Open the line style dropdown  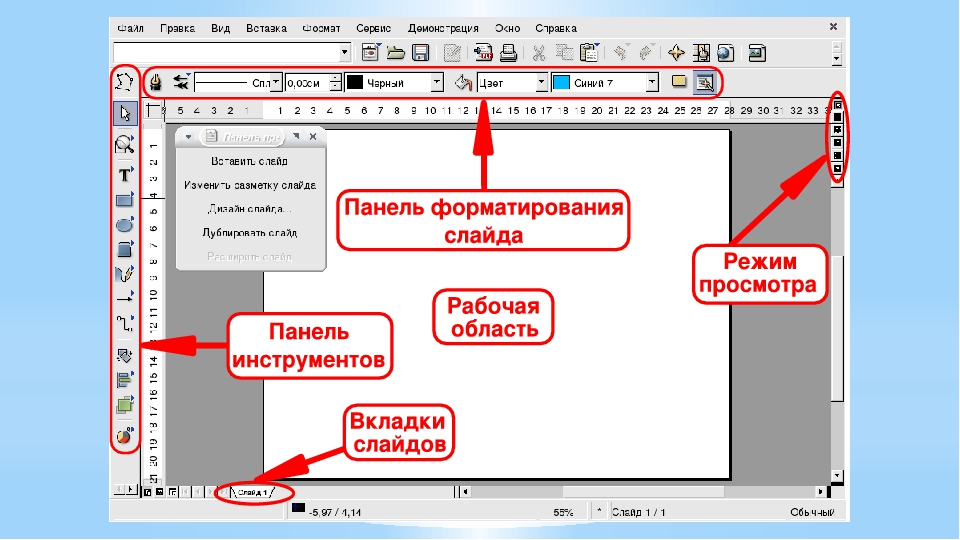point(276,82)
